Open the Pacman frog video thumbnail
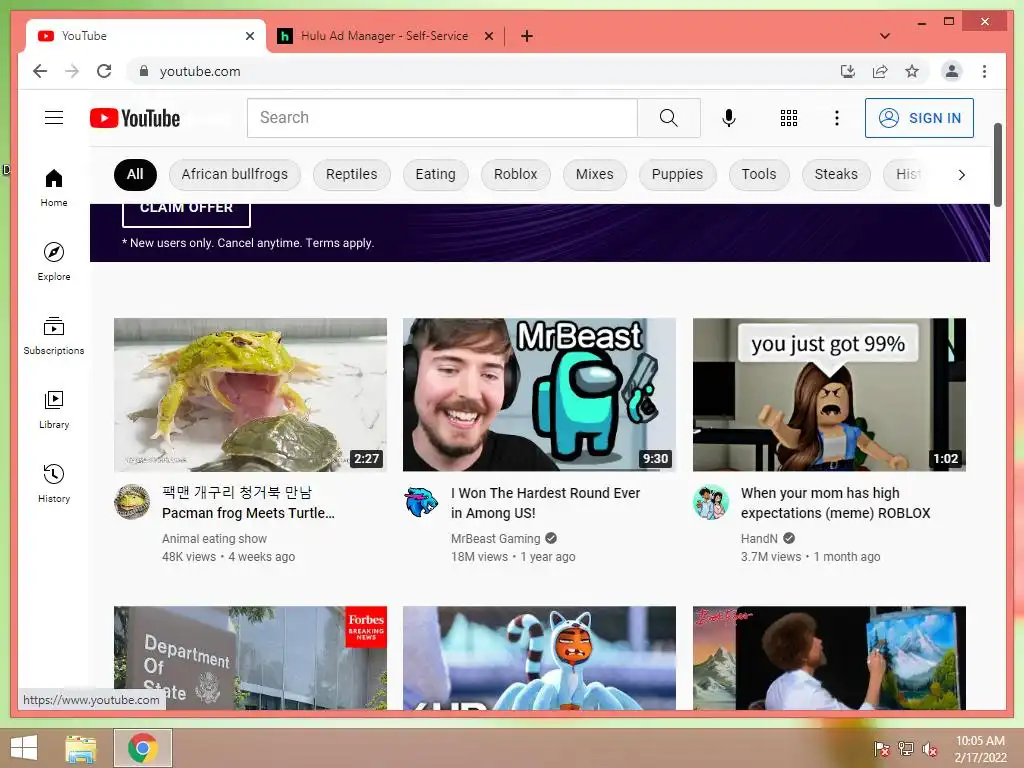 click(x=250, y=394)
